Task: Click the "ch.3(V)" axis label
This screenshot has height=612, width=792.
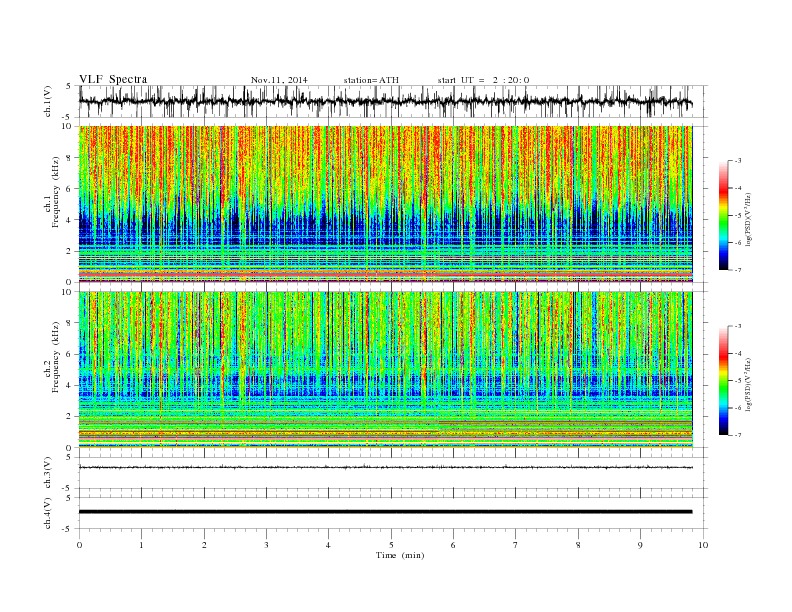Action: pos(48,473)
